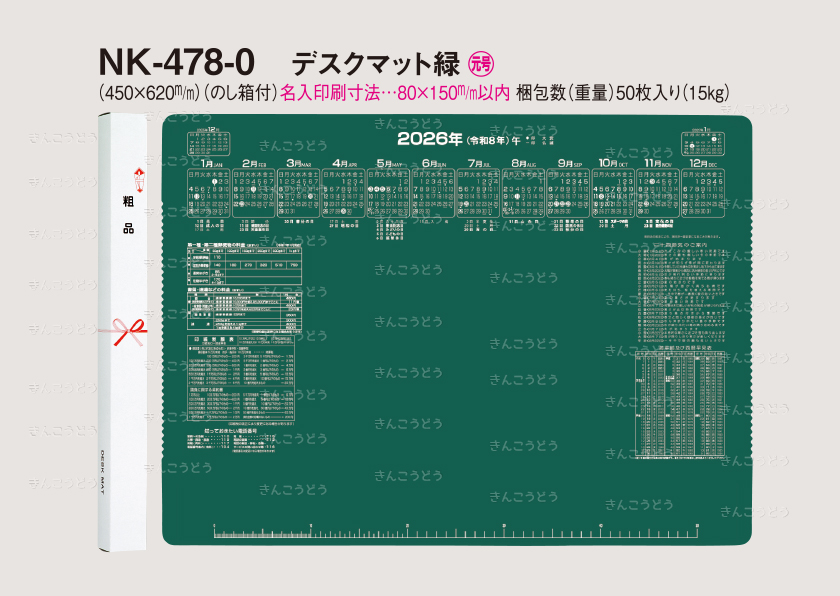This screenshot has width=840, height=596.
Task: Click the 10月 OCT month heading
Action: pyautogui.click(x=613, y=163)
